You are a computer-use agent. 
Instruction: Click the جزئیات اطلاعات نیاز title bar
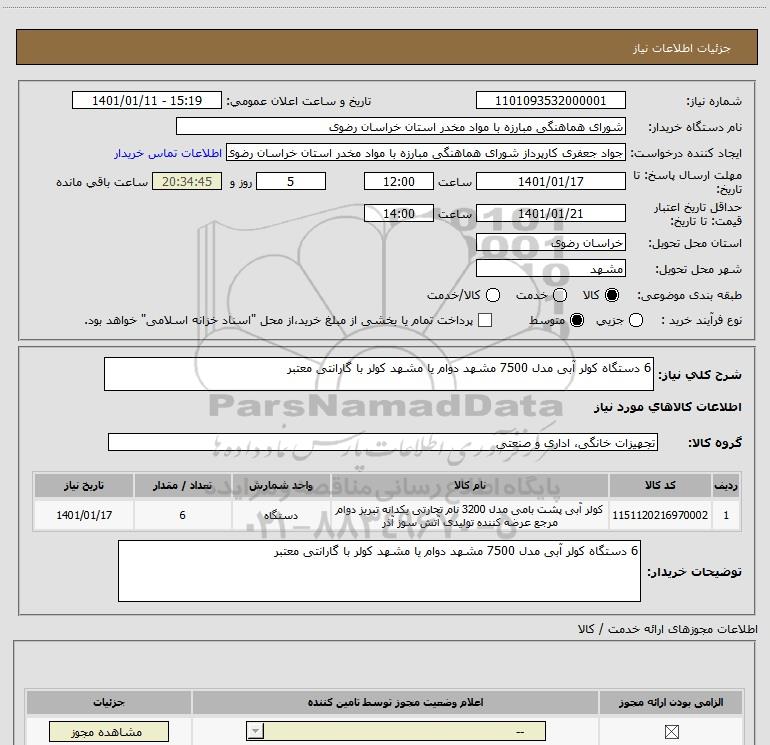(386, 47)
